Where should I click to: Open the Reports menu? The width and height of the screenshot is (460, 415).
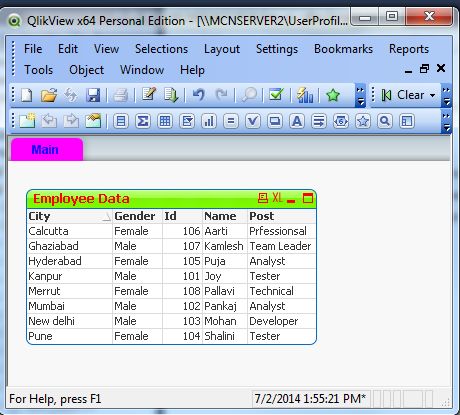point(409,49)
